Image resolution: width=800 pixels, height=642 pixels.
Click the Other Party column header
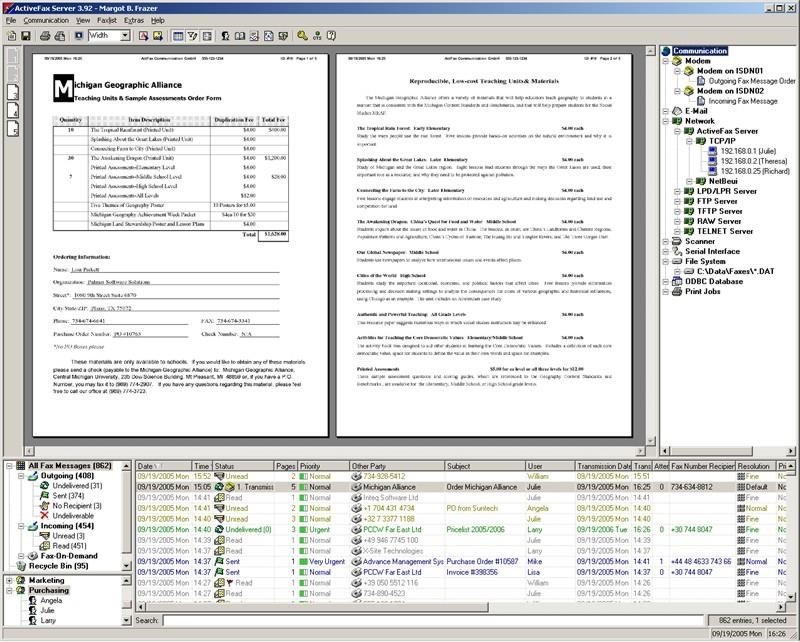point(397,466)
